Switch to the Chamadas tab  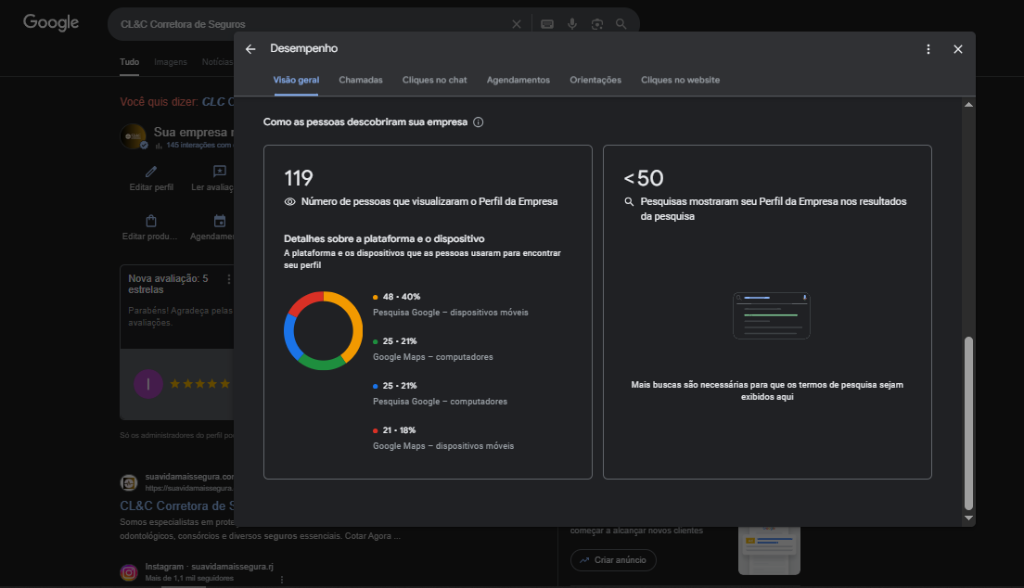(x=360, y=80)
